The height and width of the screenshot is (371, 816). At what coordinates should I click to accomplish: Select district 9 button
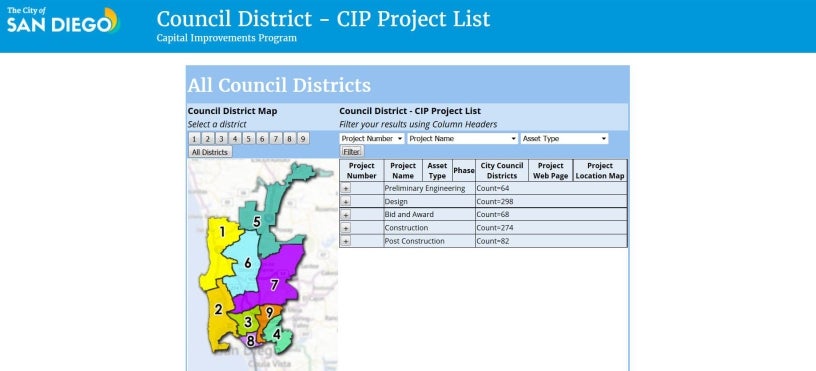302,138
